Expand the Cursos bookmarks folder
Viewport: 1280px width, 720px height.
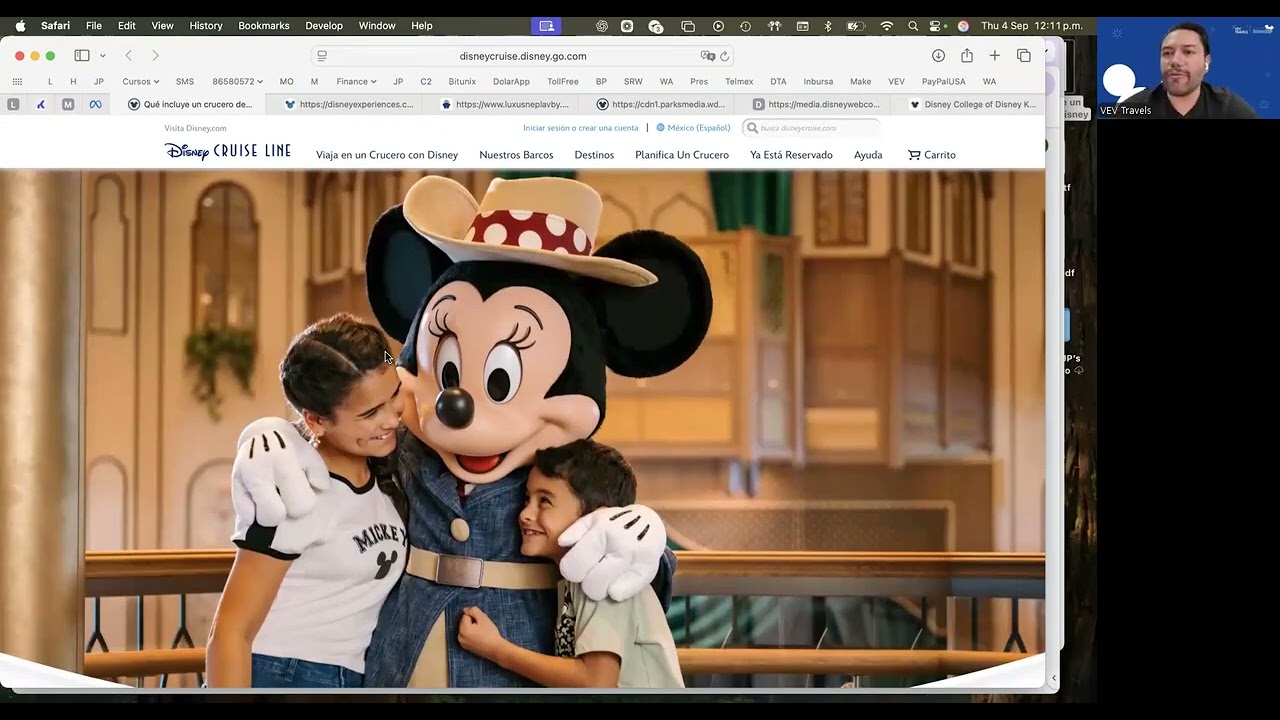[141, 82]
